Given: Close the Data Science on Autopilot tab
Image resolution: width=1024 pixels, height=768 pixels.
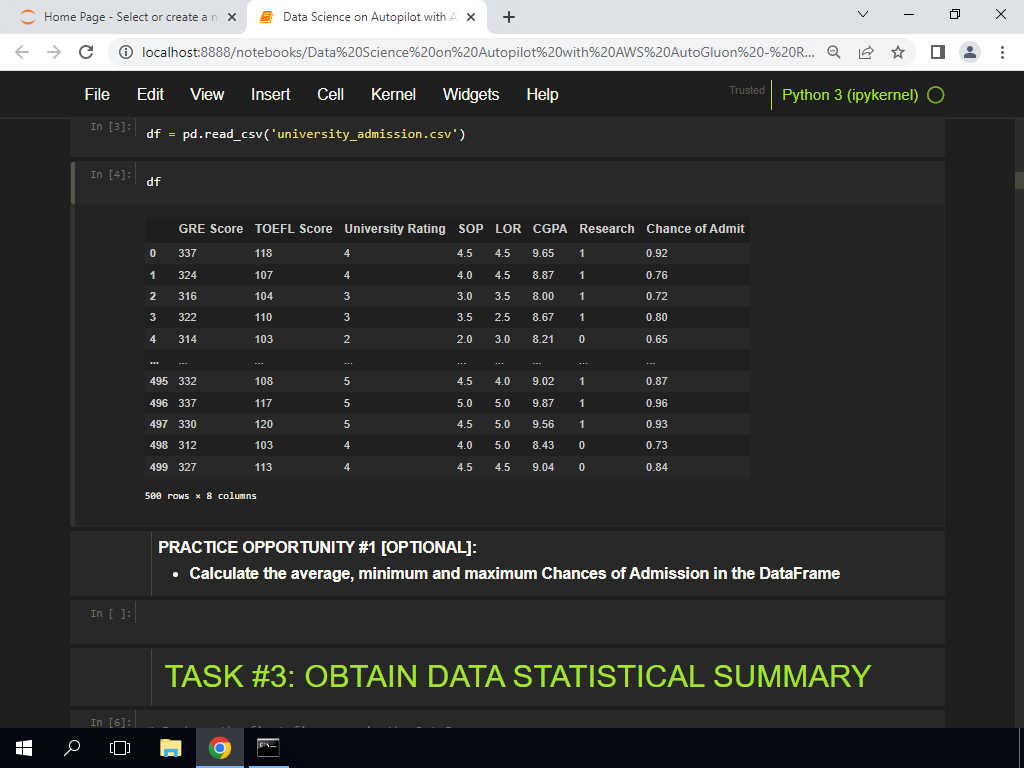Looking at the screenshot, I should coord(471,17).
